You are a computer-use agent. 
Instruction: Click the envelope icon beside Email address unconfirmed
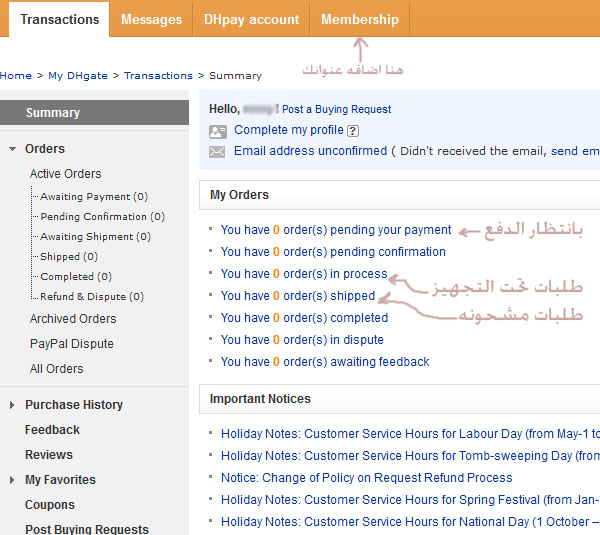click(217, 152)
